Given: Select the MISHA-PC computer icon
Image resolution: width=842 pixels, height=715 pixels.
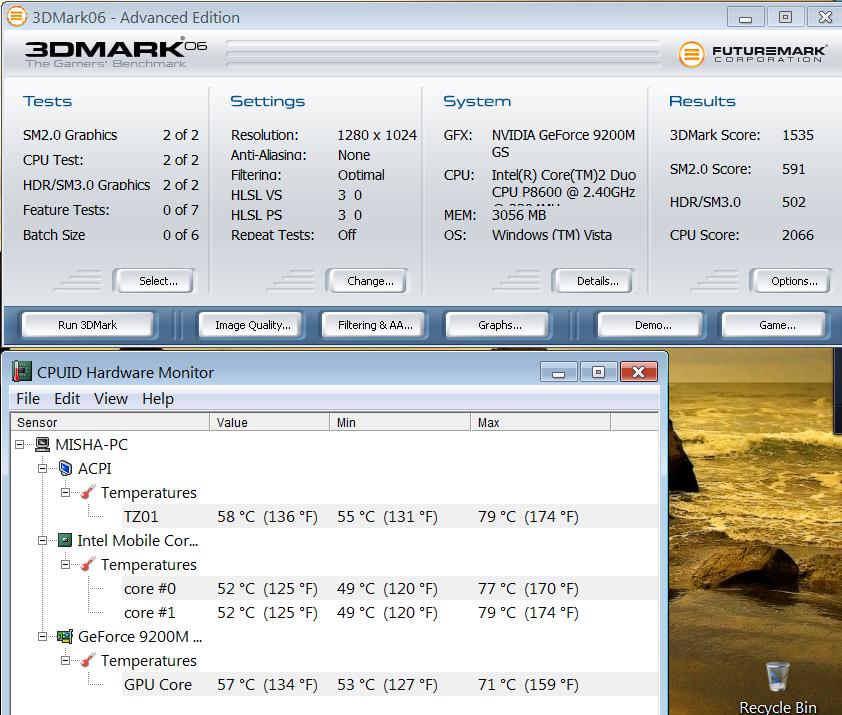Looking at the screenshot, I should pyautogui.click(x=42, y=444).
